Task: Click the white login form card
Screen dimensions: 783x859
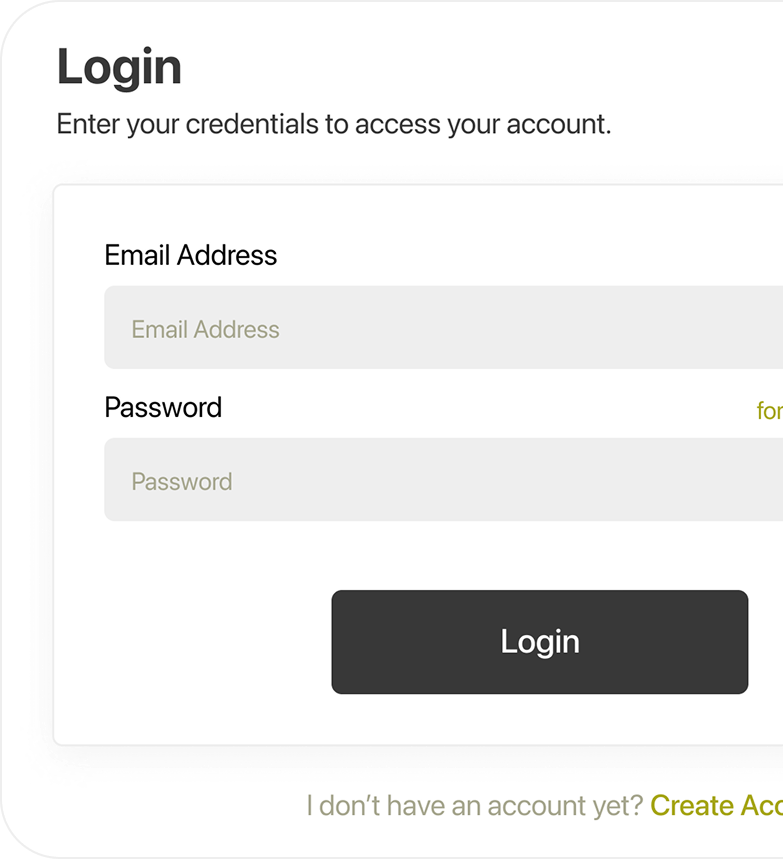Action: 400,560
